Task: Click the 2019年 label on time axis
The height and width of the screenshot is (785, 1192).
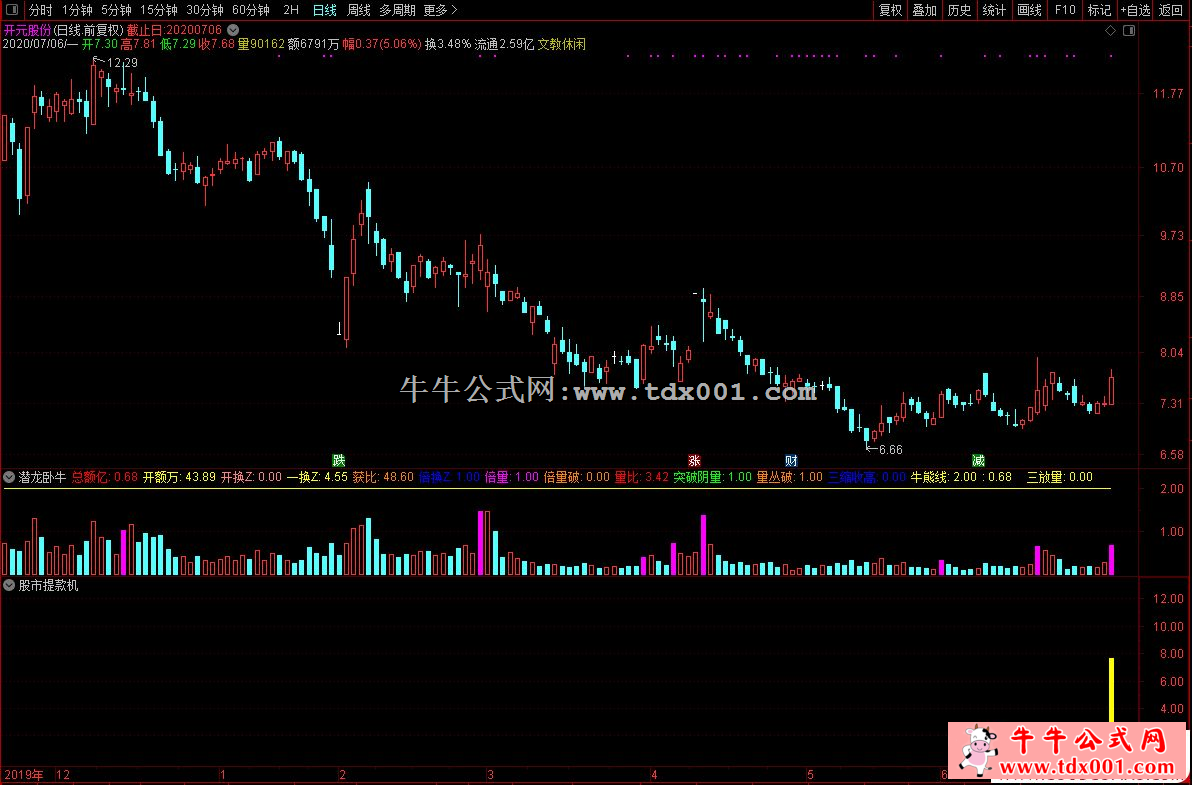Action: (23, 775)
